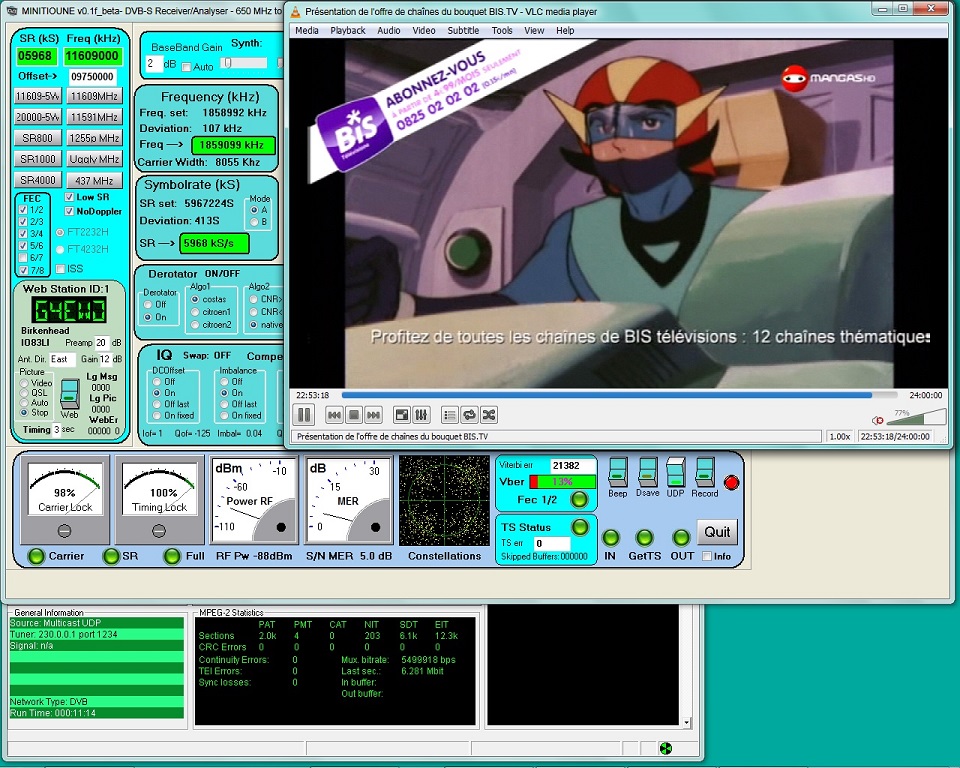960x768 pixels.
Task: Enable the ISS checkbox
Action: 60,269
